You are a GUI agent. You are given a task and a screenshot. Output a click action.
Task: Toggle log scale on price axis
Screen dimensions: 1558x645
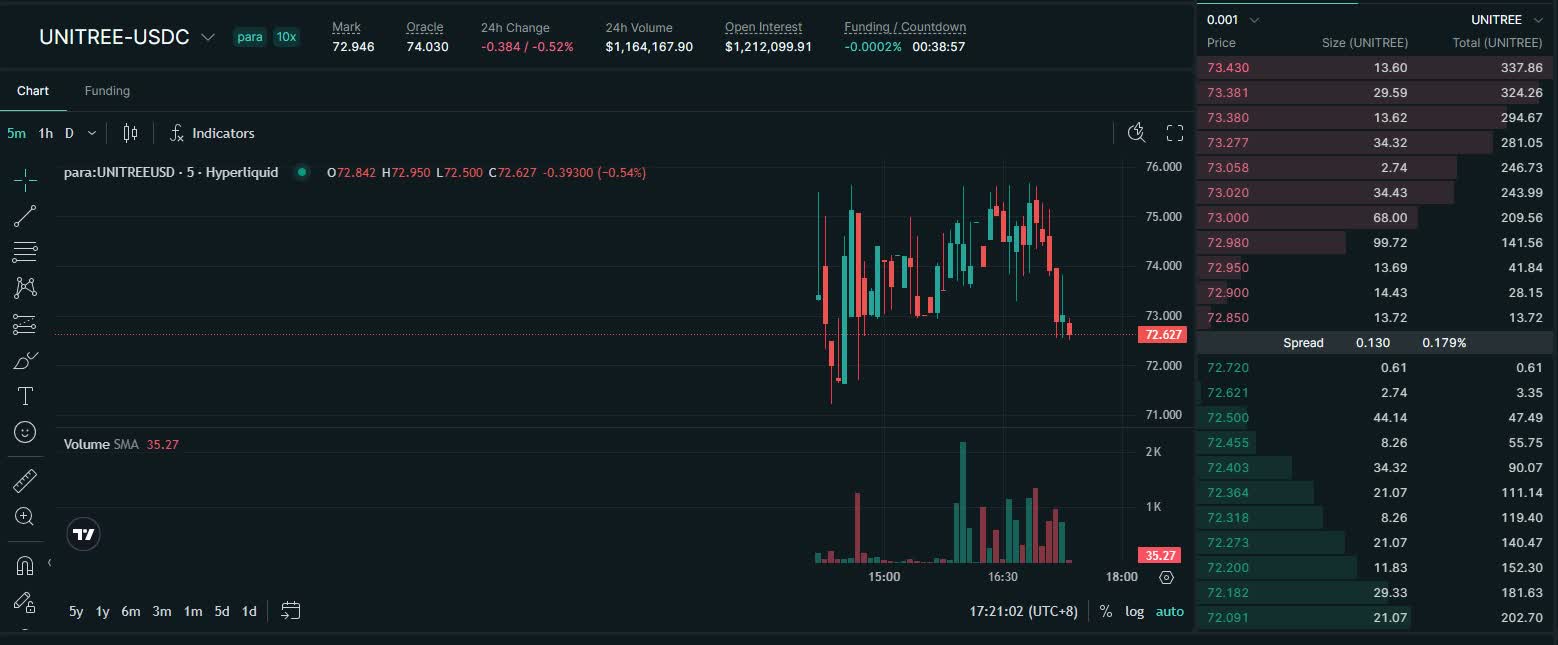pos(1134,611)
